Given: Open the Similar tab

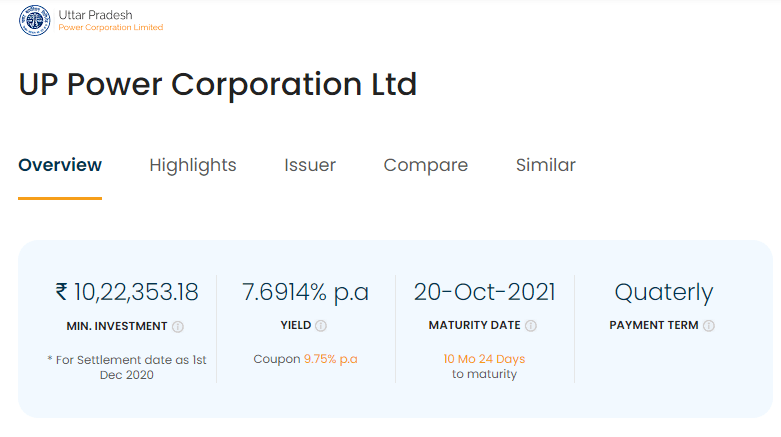Looking at the screenshot, I should click(545, 165).
